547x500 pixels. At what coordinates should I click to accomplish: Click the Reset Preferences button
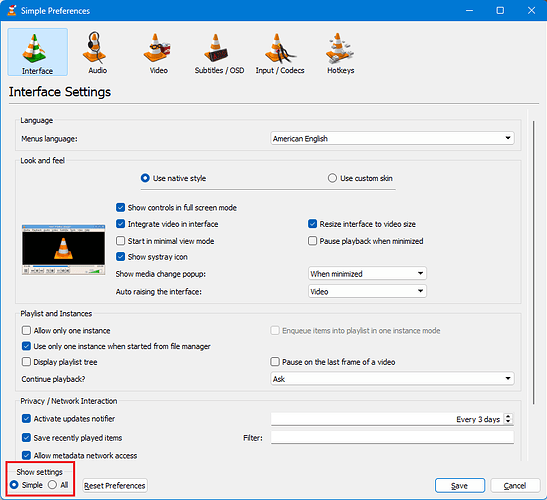pos(115,485)
